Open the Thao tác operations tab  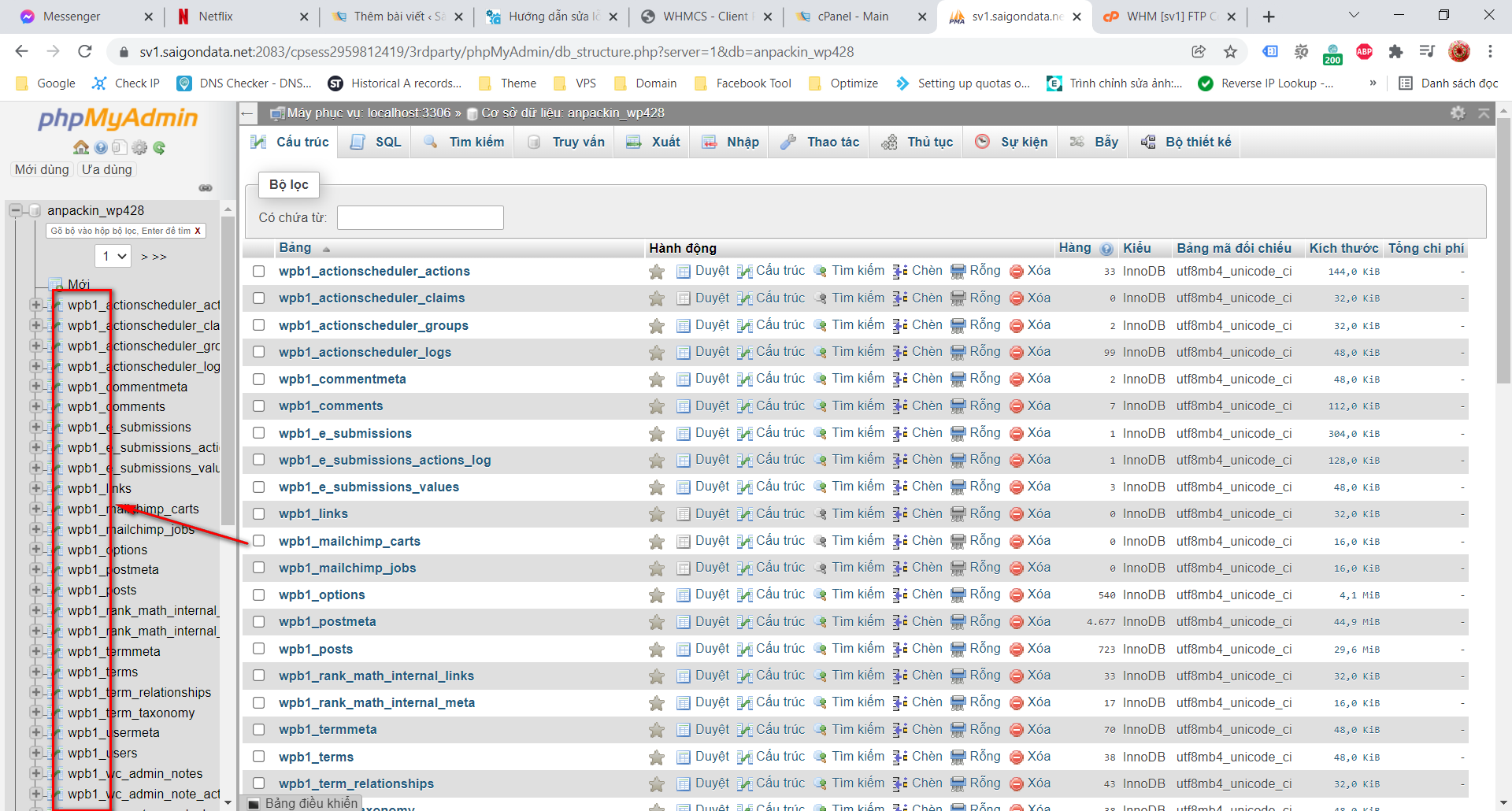[x=819, y=143]
